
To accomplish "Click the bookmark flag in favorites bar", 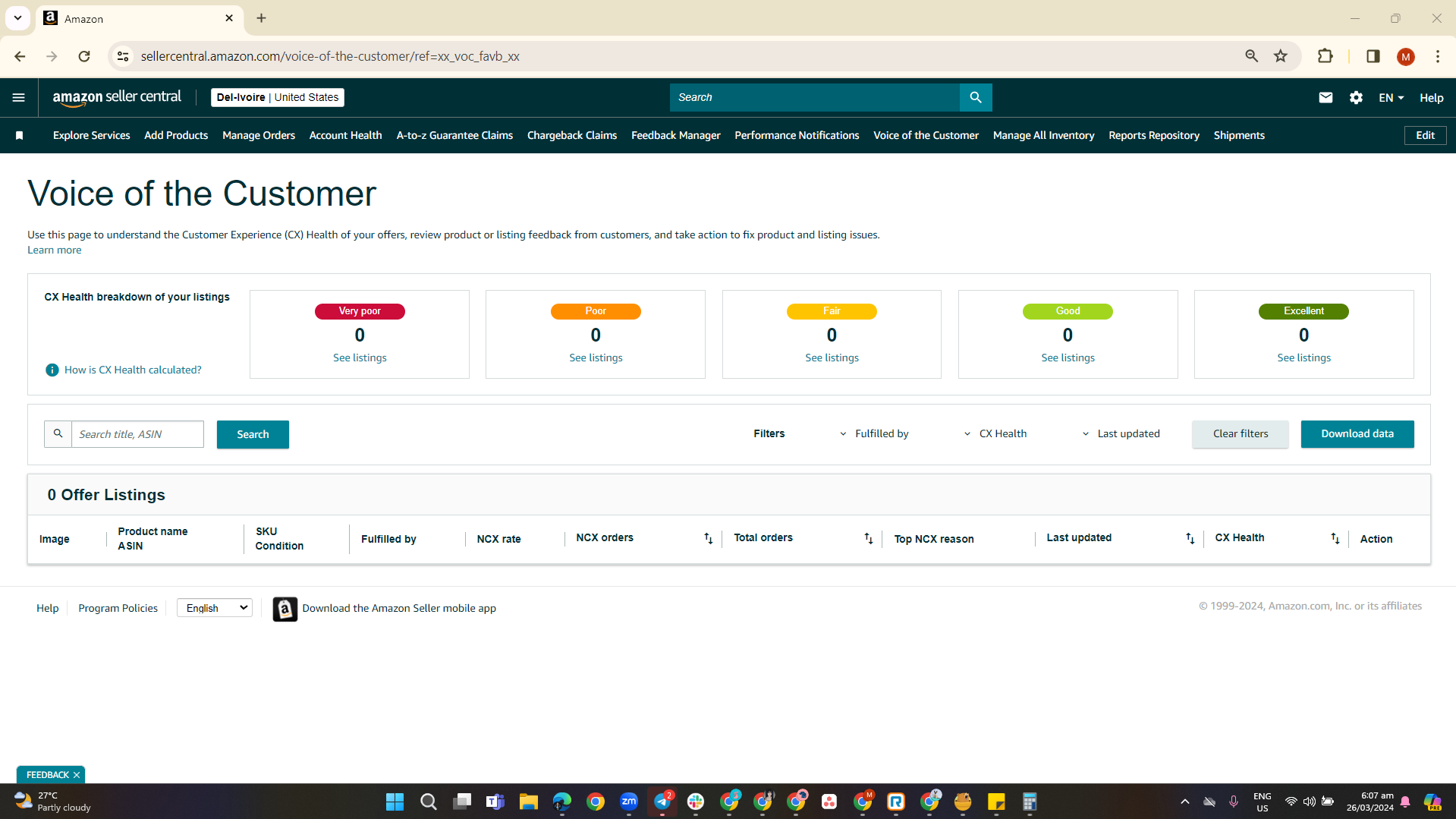I will 20,135.
